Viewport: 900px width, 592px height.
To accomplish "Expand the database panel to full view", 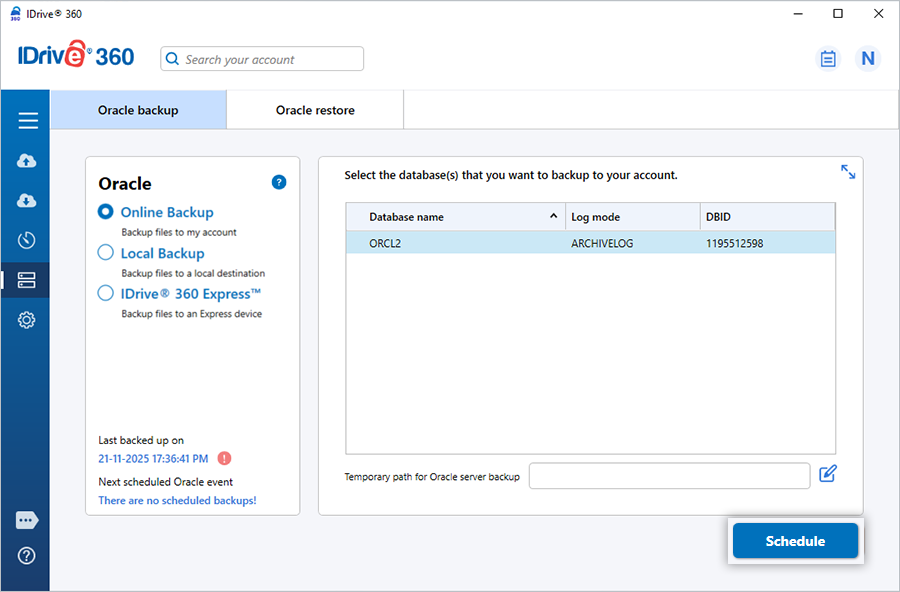I will tap(848, 172).
